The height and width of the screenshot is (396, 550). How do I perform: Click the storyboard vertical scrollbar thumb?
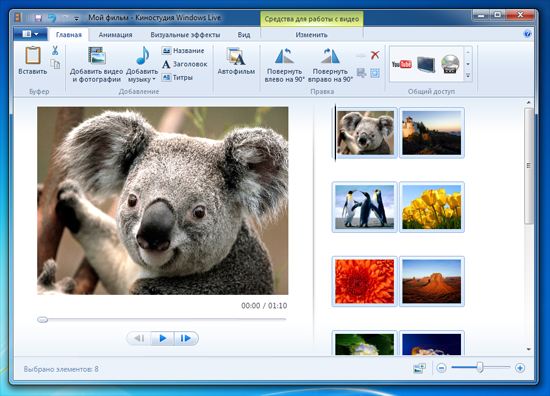point(529,166)
